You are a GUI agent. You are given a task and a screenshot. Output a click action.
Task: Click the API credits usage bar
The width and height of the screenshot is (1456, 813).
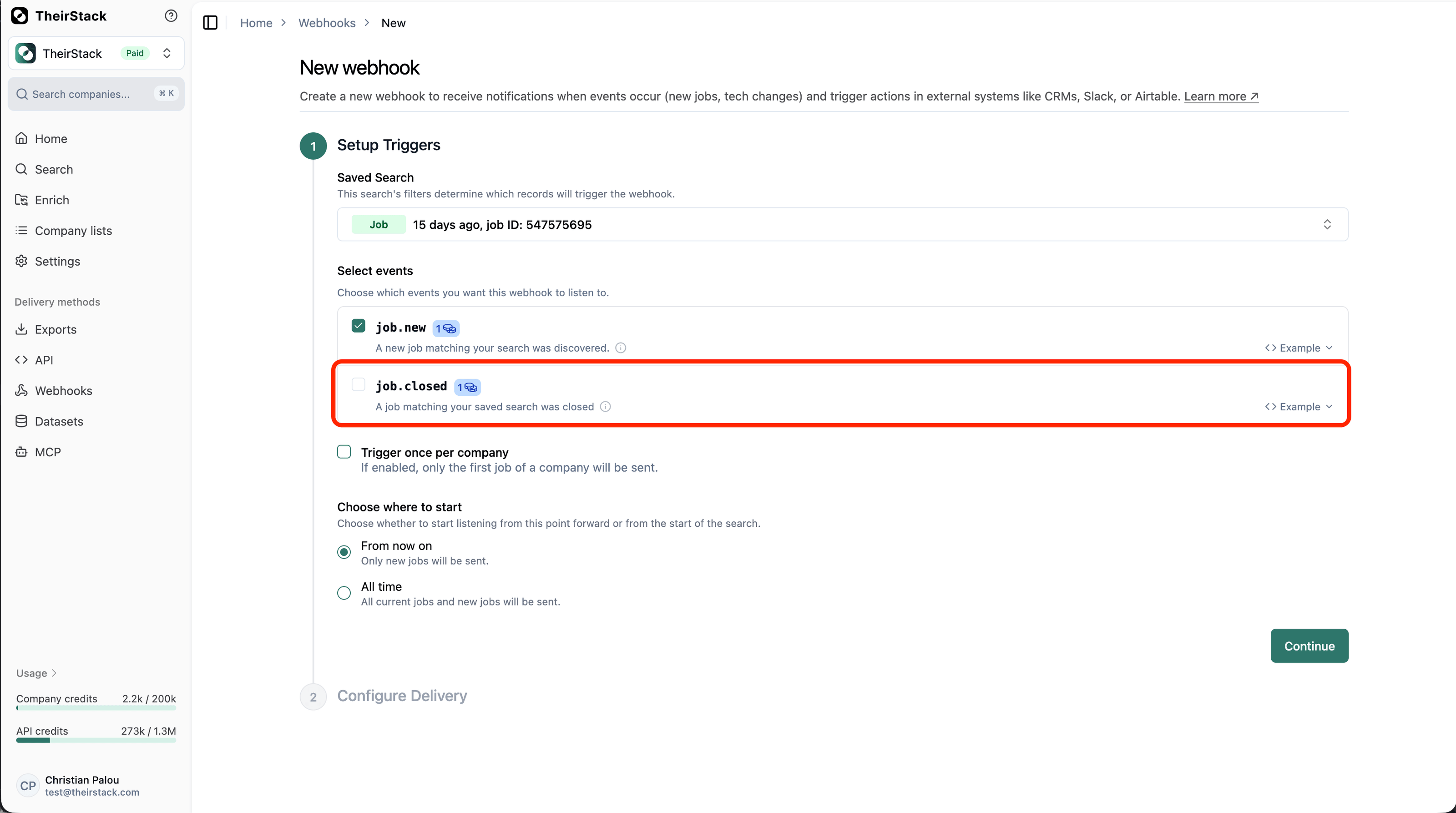[96, 740]
